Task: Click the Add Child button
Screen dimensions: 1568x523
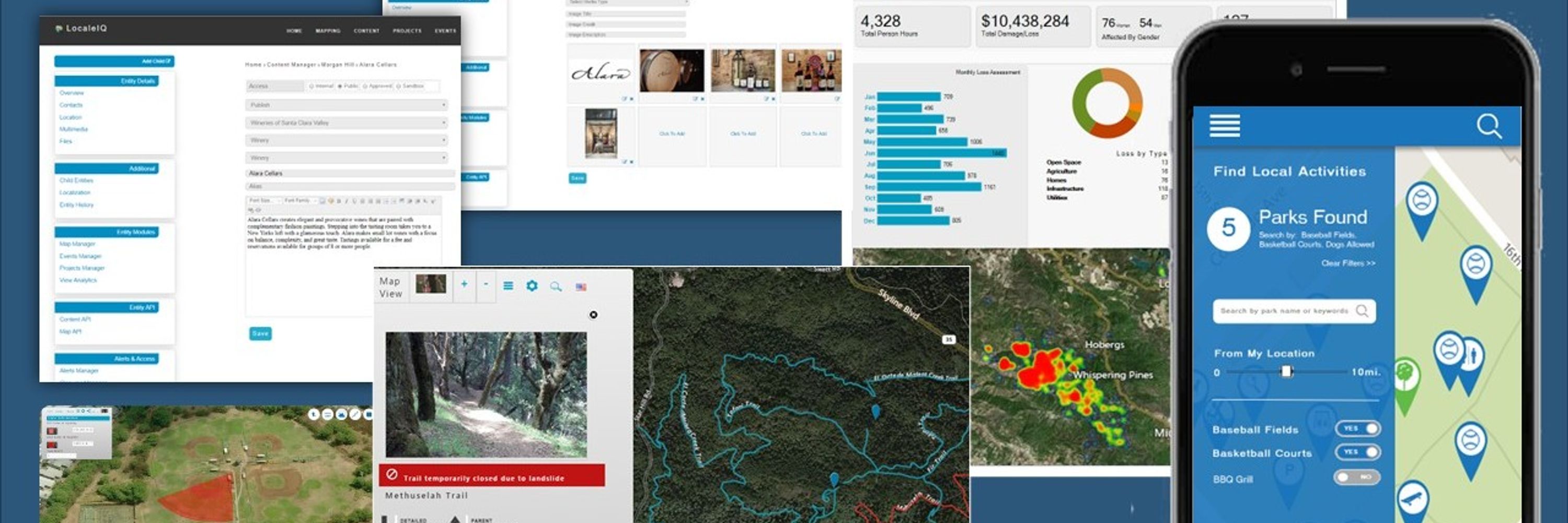Action: click(114, 62)
